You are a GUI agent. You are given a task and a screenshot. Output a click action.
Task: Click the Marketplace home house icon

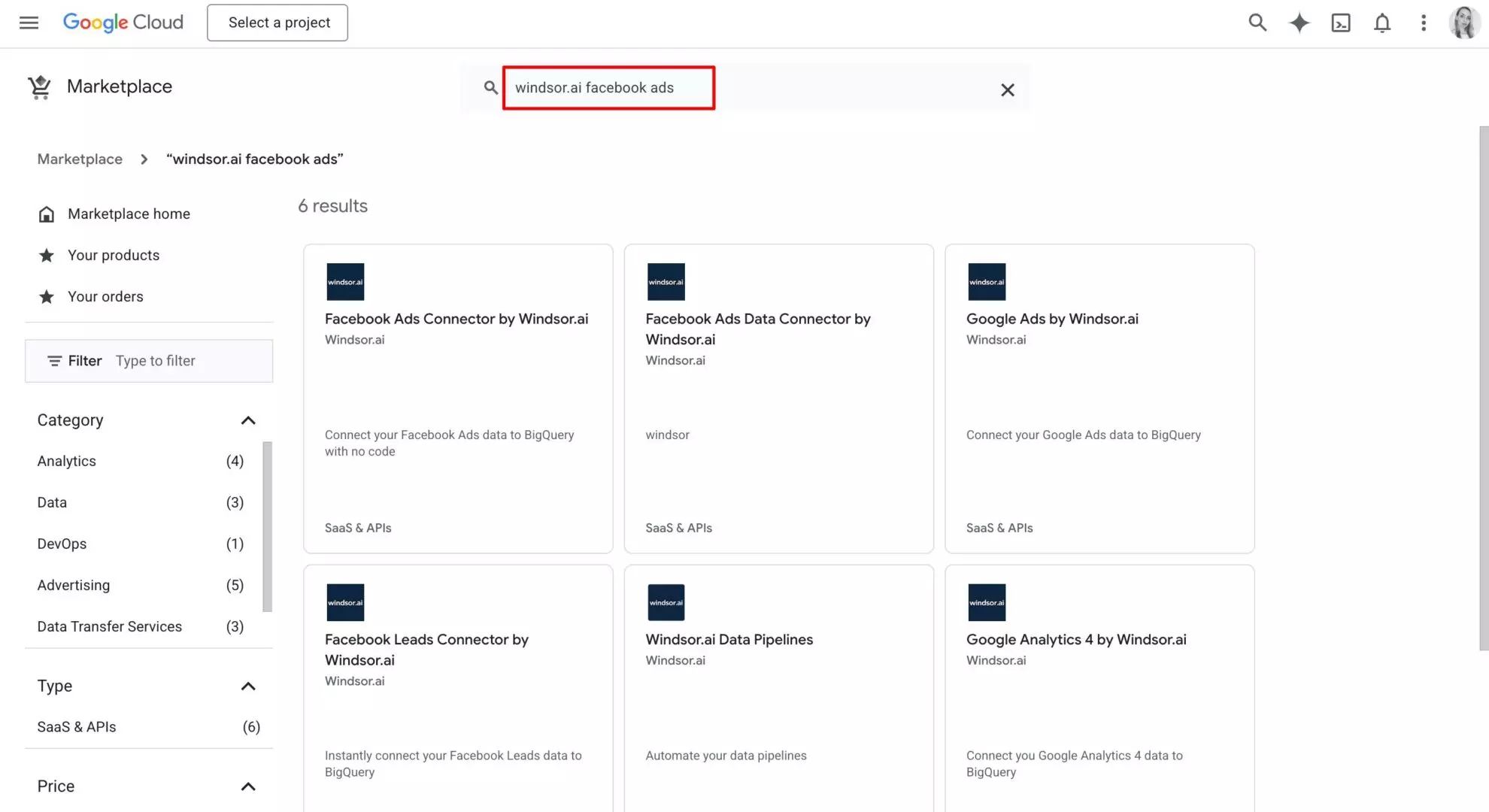pyautogui.click(x=47, y=214)
